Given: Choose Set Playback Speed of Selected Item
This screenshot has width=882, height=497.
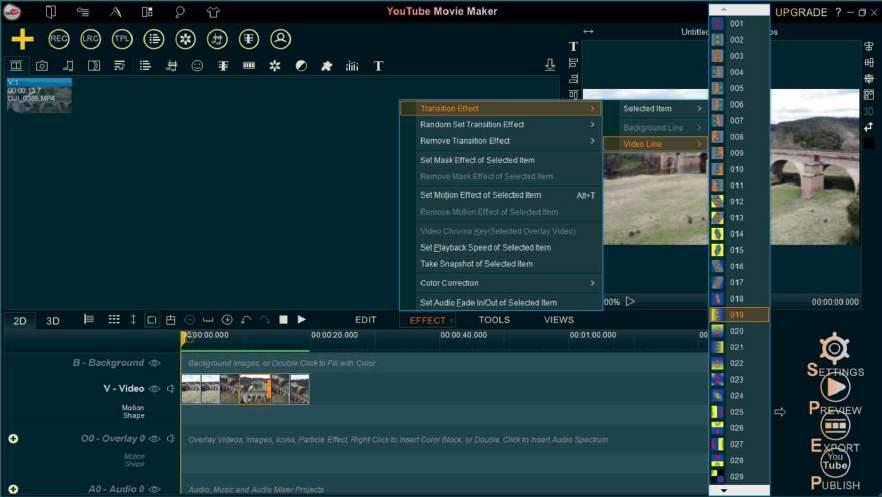Looking at the screenshot, I should pos(501,247).
